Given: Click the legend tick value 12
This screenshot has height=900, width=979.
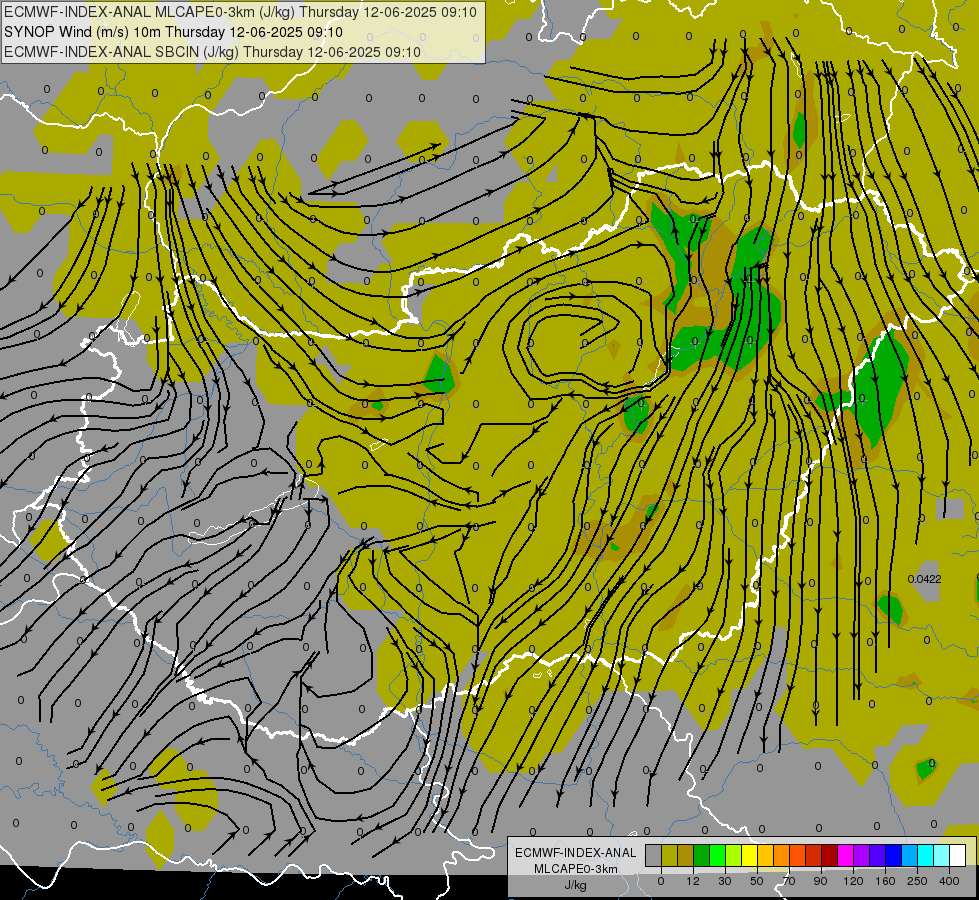Looking at the screenshot, I should click(x=693, y=881).
